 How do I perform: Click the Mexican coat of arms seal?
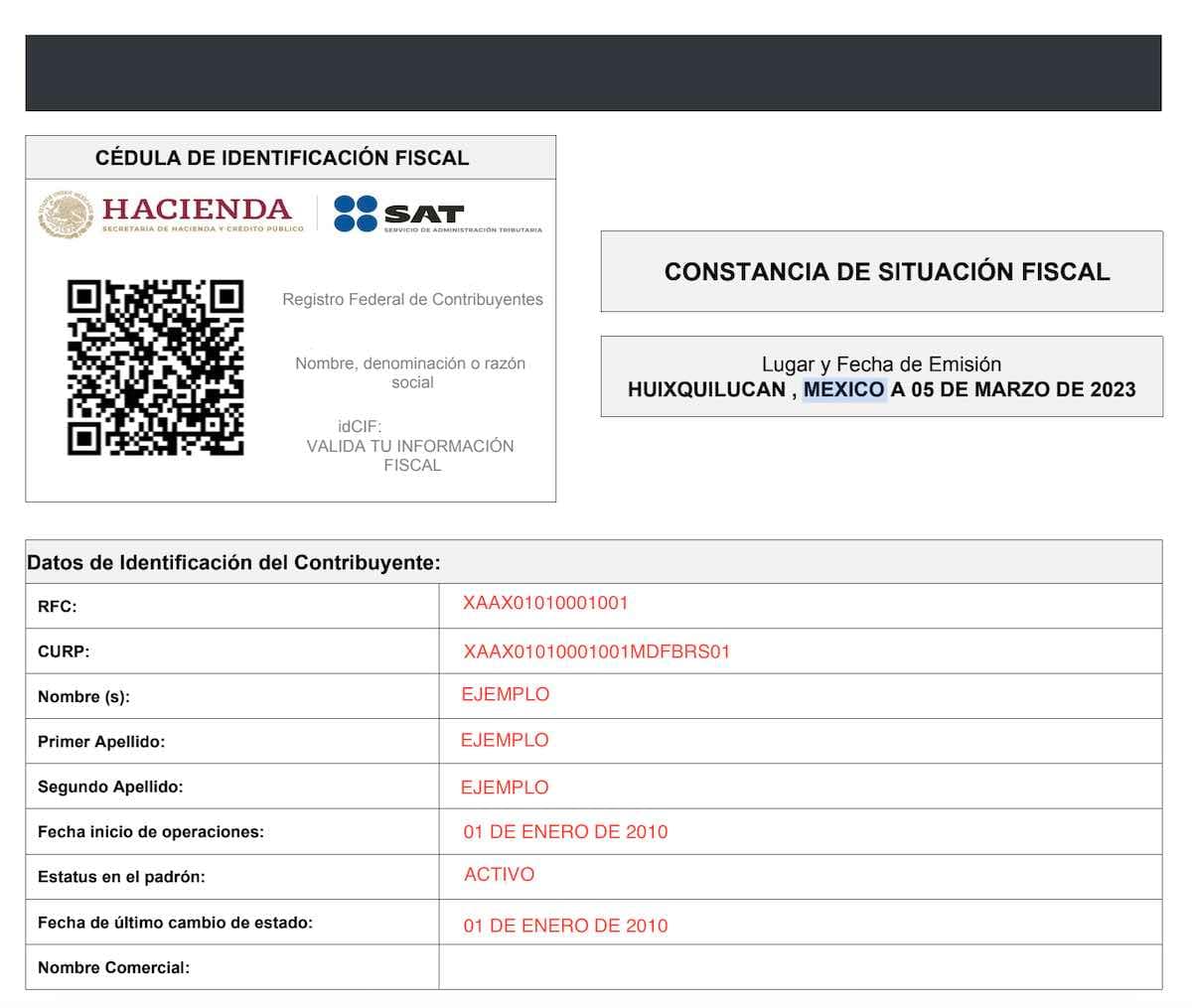66,216
